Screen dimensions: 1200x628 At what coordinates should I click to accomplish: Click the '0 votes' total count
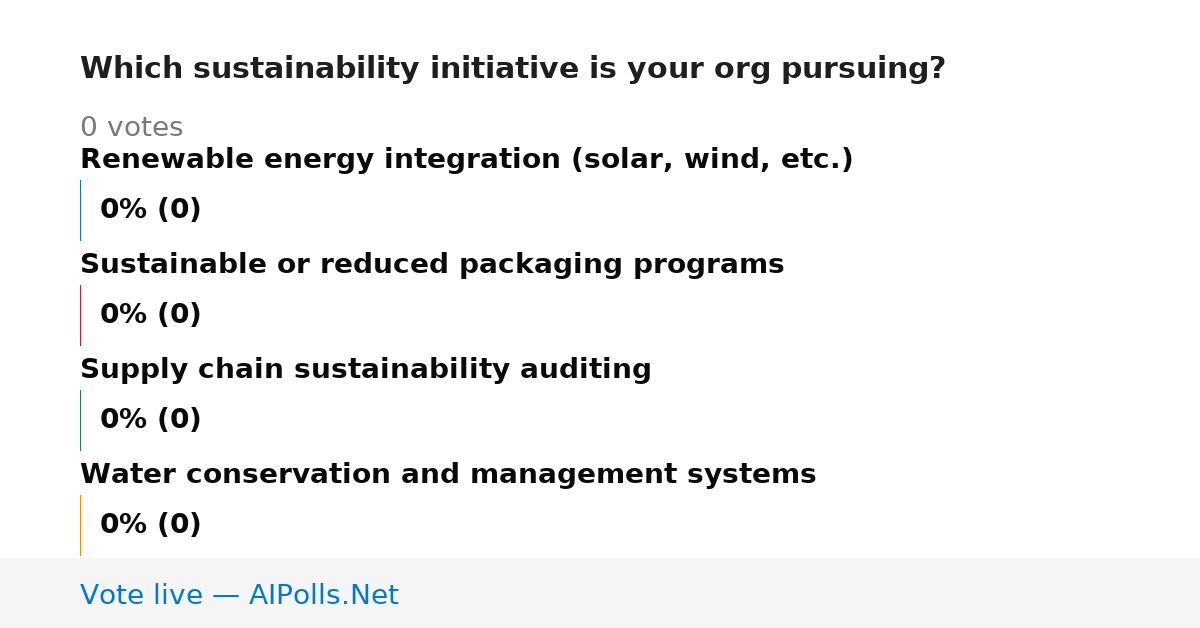click(x=131, y=128)
